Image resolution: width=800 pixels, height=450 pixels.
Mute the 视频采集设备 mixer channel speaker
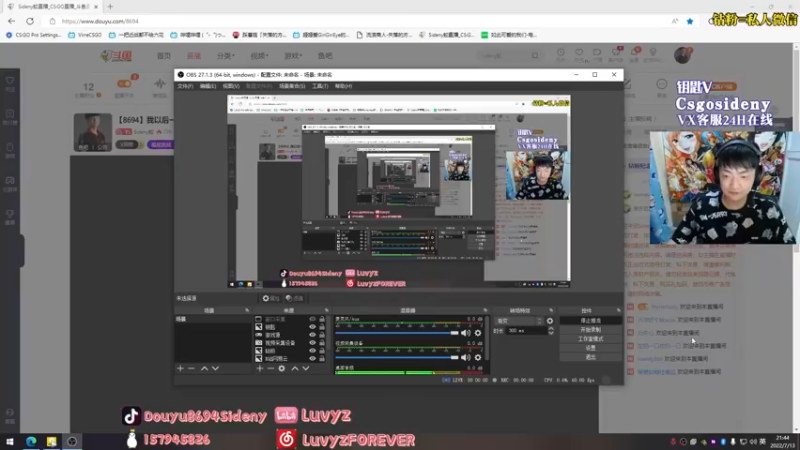(x=466, y=358)
